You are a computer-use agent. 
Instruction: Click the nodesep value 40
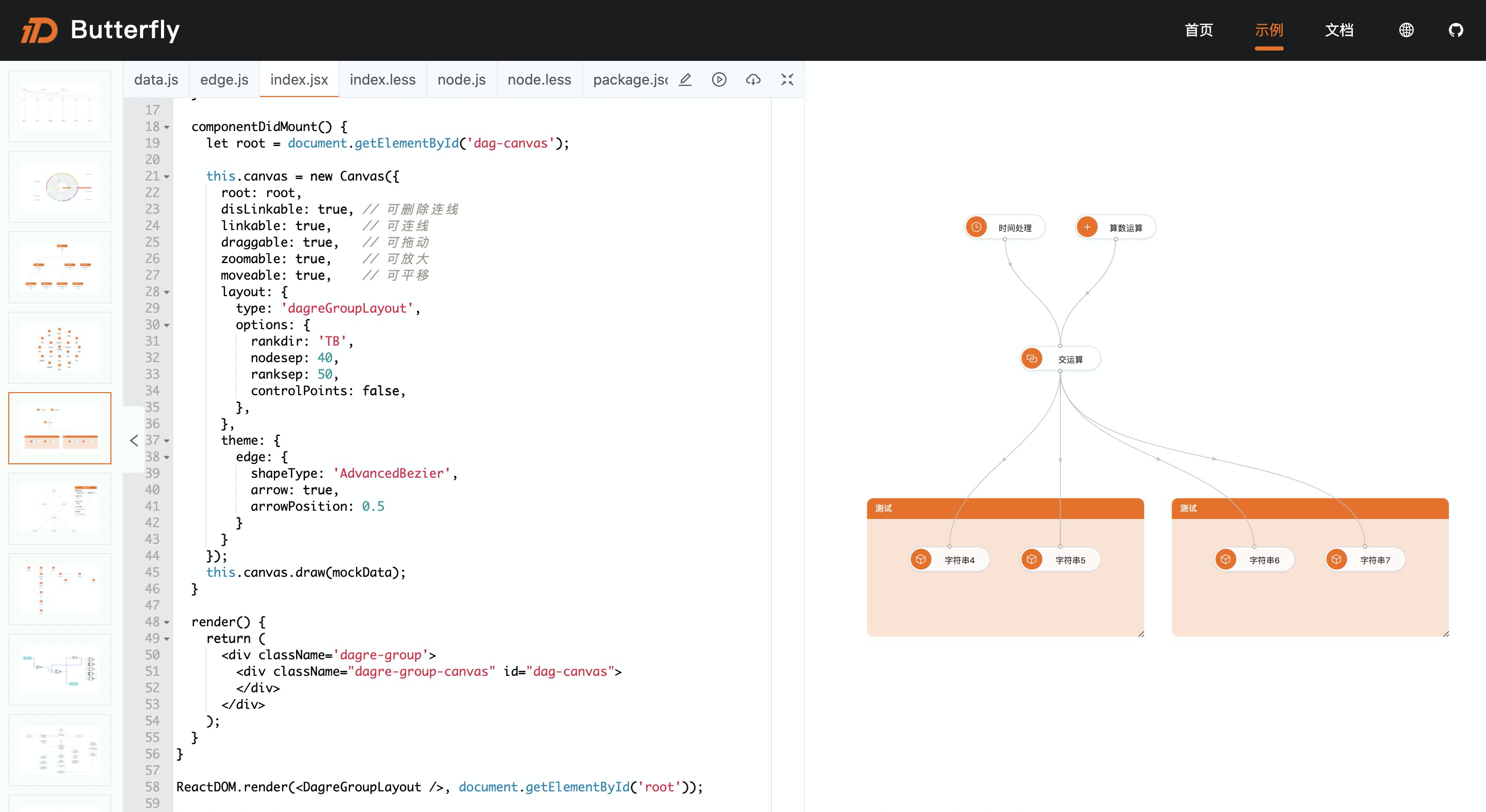click(325, 358)
